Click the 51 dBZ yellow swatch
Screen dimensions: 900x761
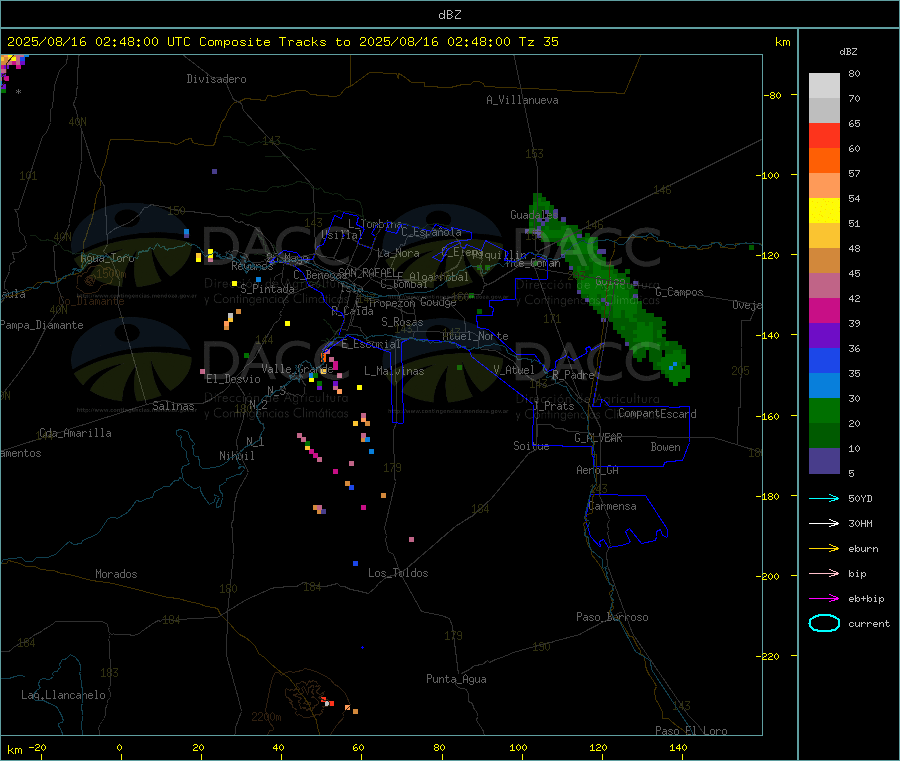coord(824,211)
